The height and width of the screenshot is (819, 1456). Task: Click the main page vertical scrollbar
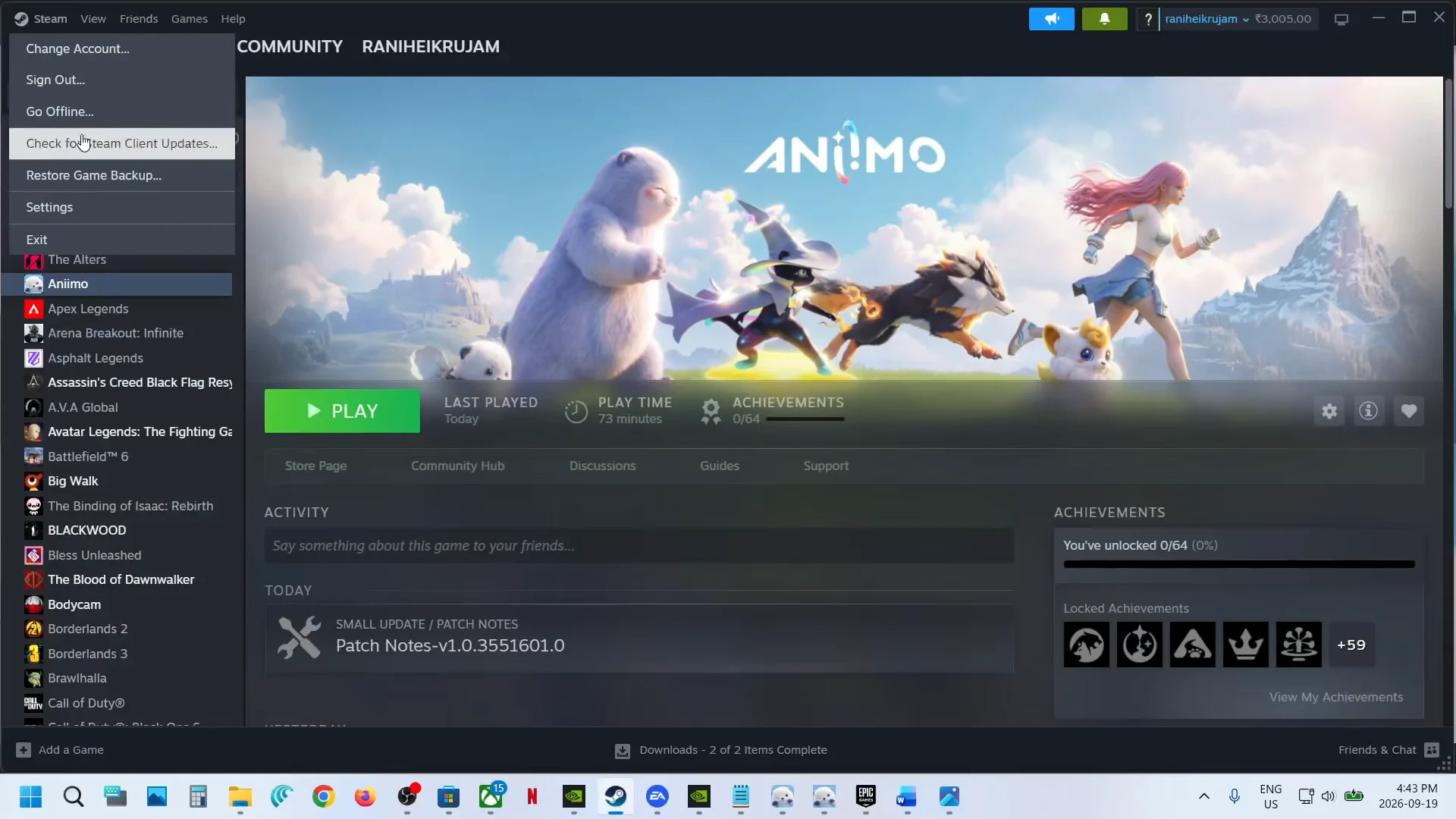(x=1449, y=144)
